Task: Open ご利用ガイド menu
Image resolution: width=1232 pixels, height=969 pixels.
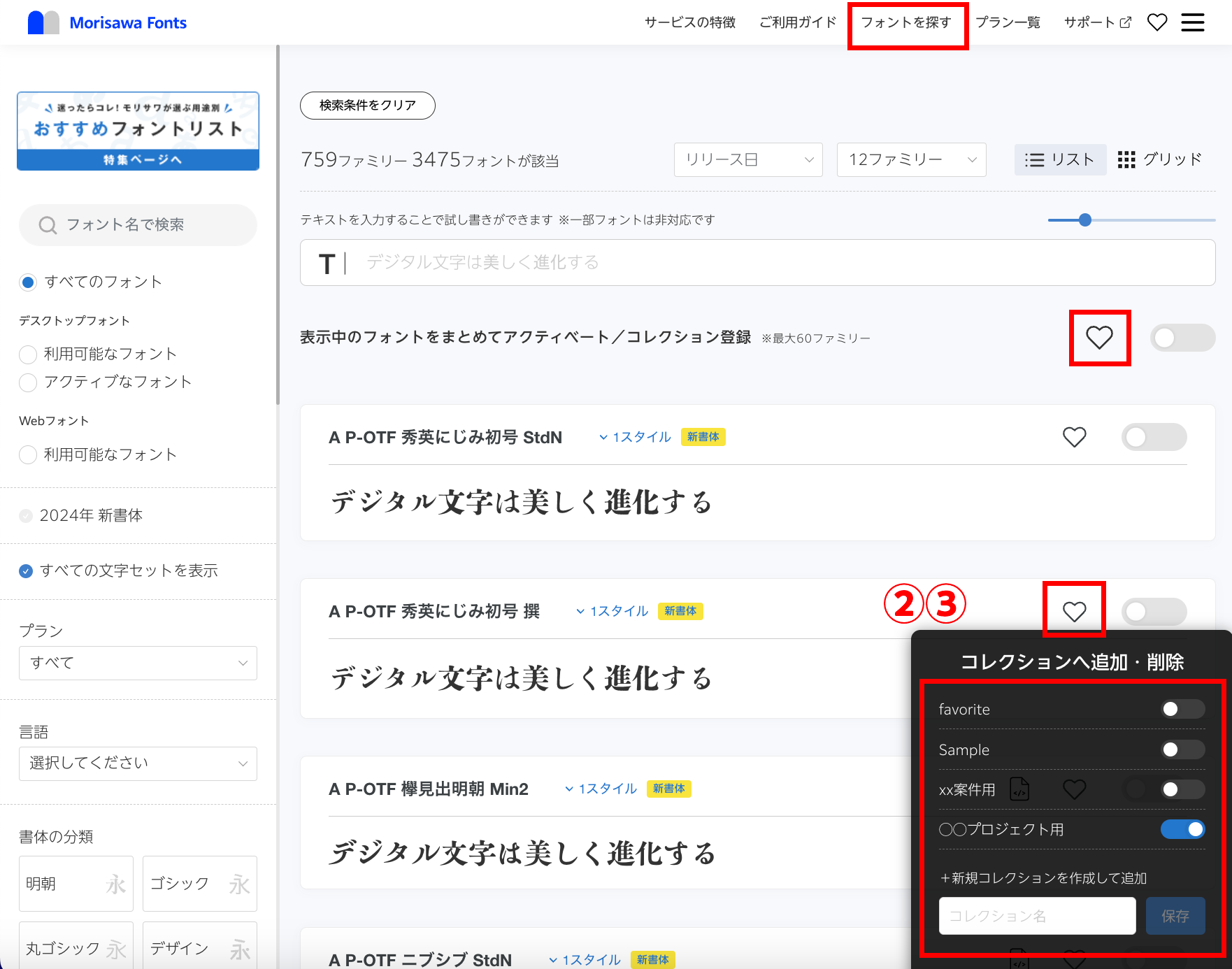Action: pyautogui.click(x=798, y=22)
